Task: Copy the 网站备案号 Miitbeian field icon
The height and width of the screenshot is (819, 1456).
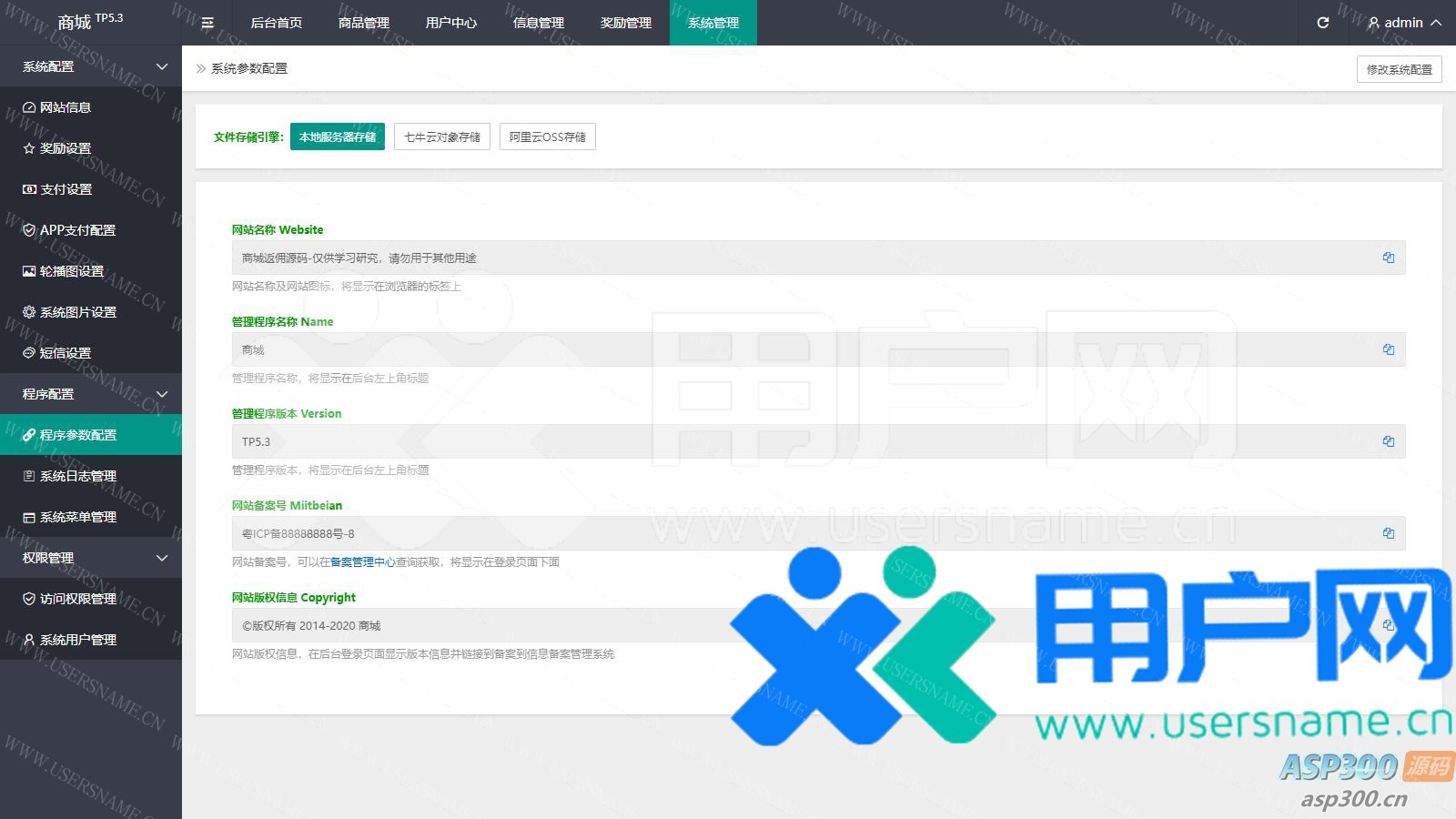Action: [1389, 533]
